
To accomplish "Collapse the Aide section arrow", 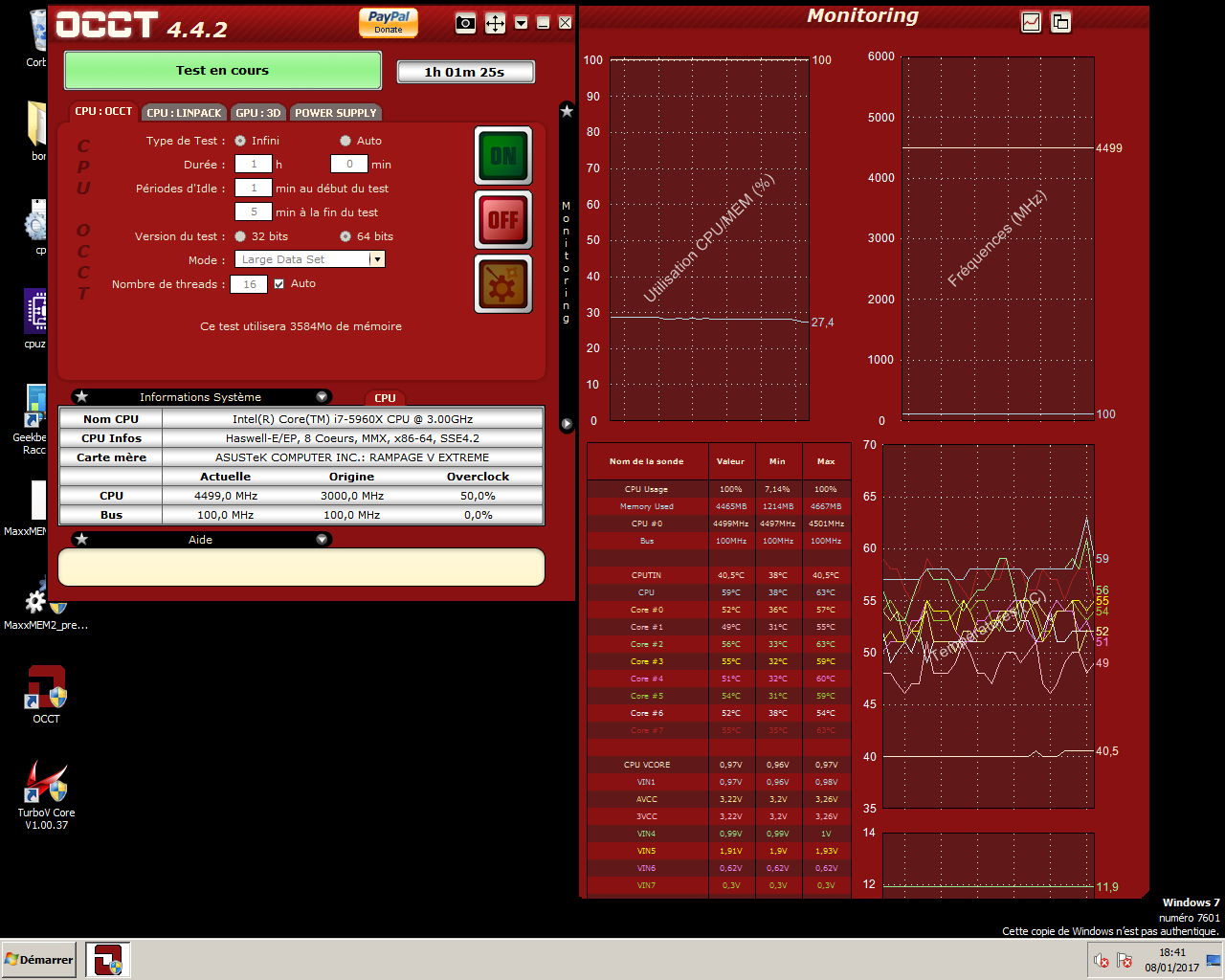I will pos(323,540).
